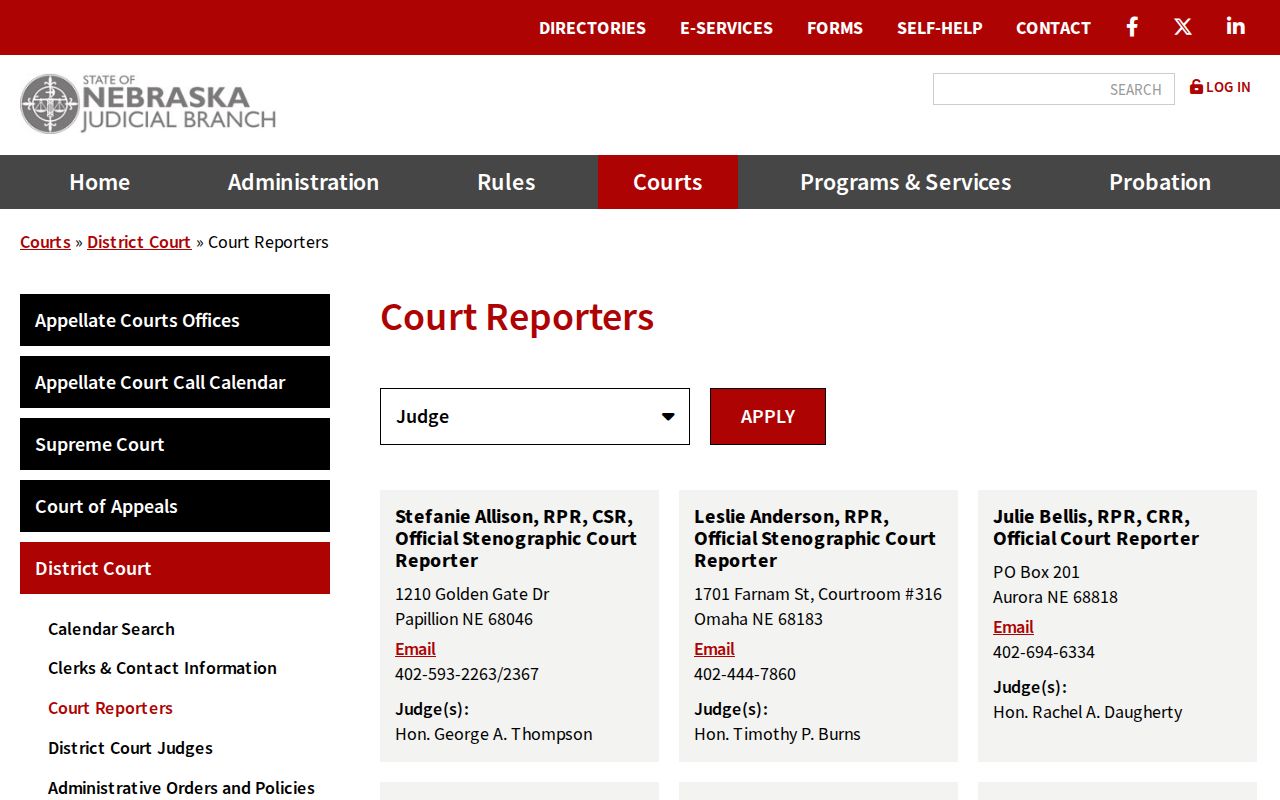Click the District Court breadcrumb link
This screenshot has height=800, width=1280.
click(139, 242)
